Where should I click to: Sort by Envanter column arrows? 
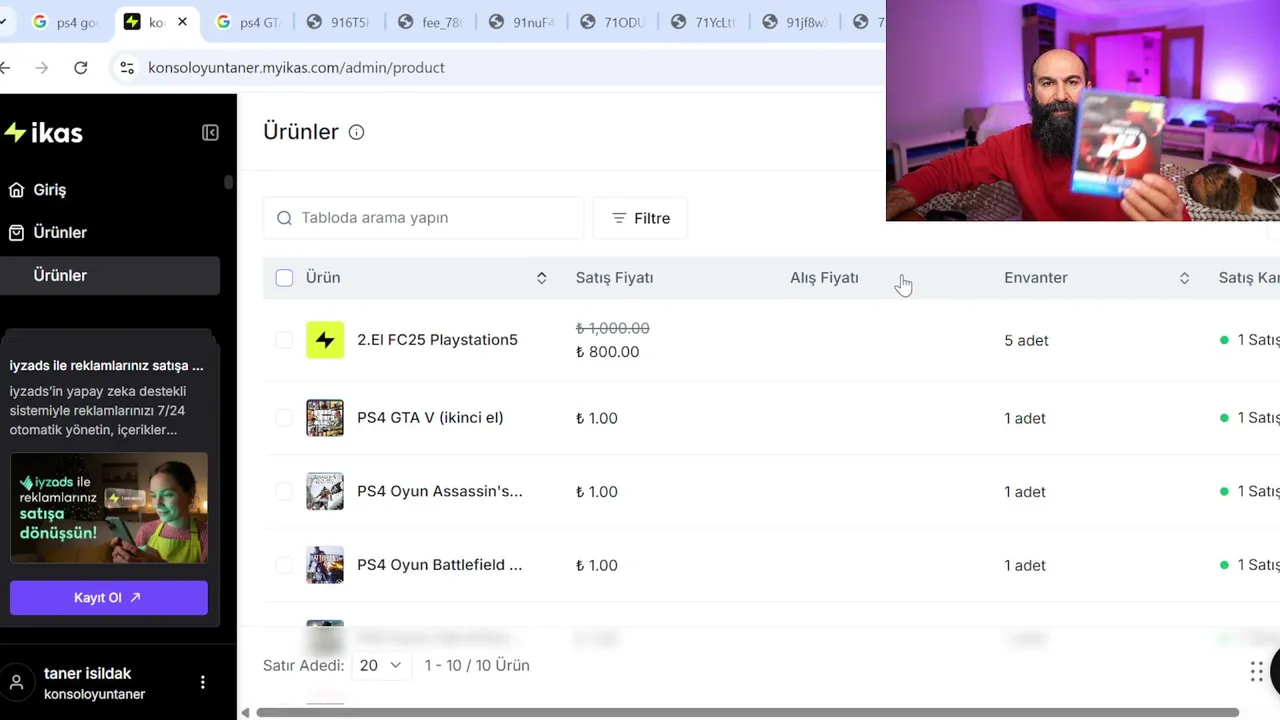click(x=1184, y=278)
